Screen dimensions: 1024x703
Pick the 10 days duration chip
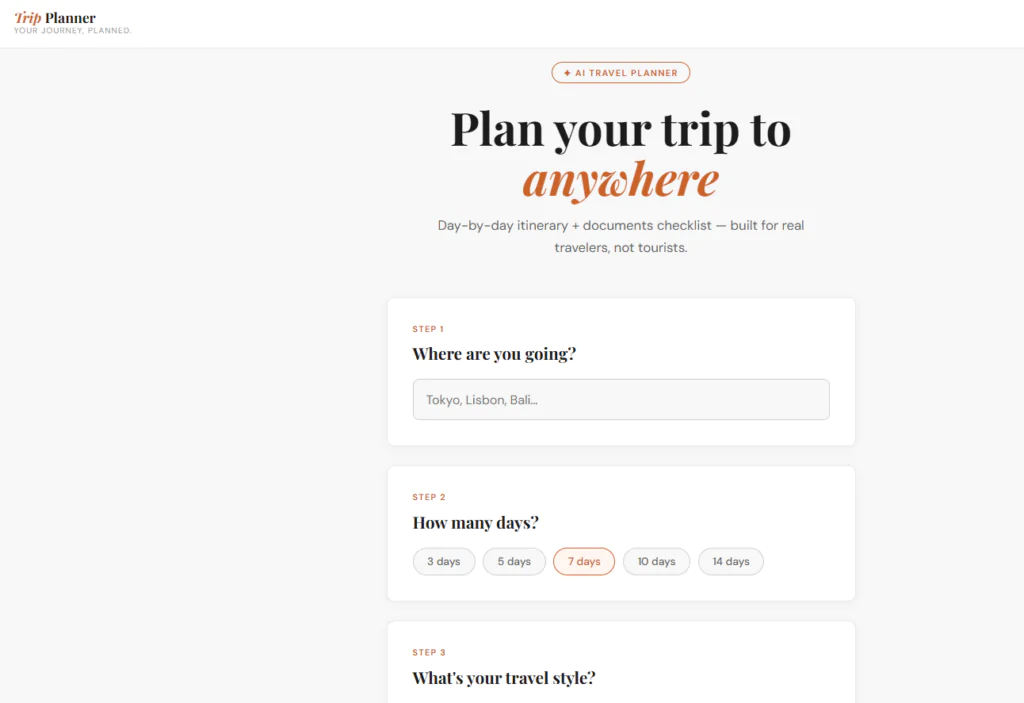[656, 562]
